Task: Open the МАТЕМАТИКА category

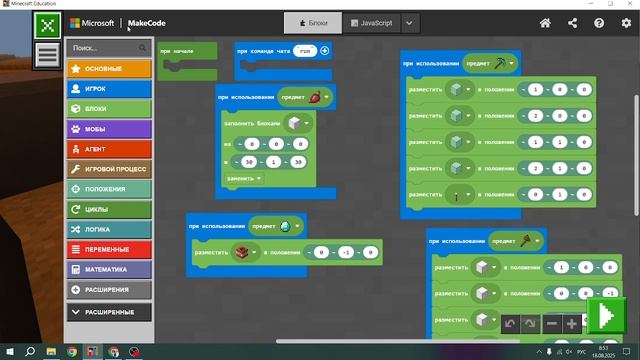Action: (109, 269)
